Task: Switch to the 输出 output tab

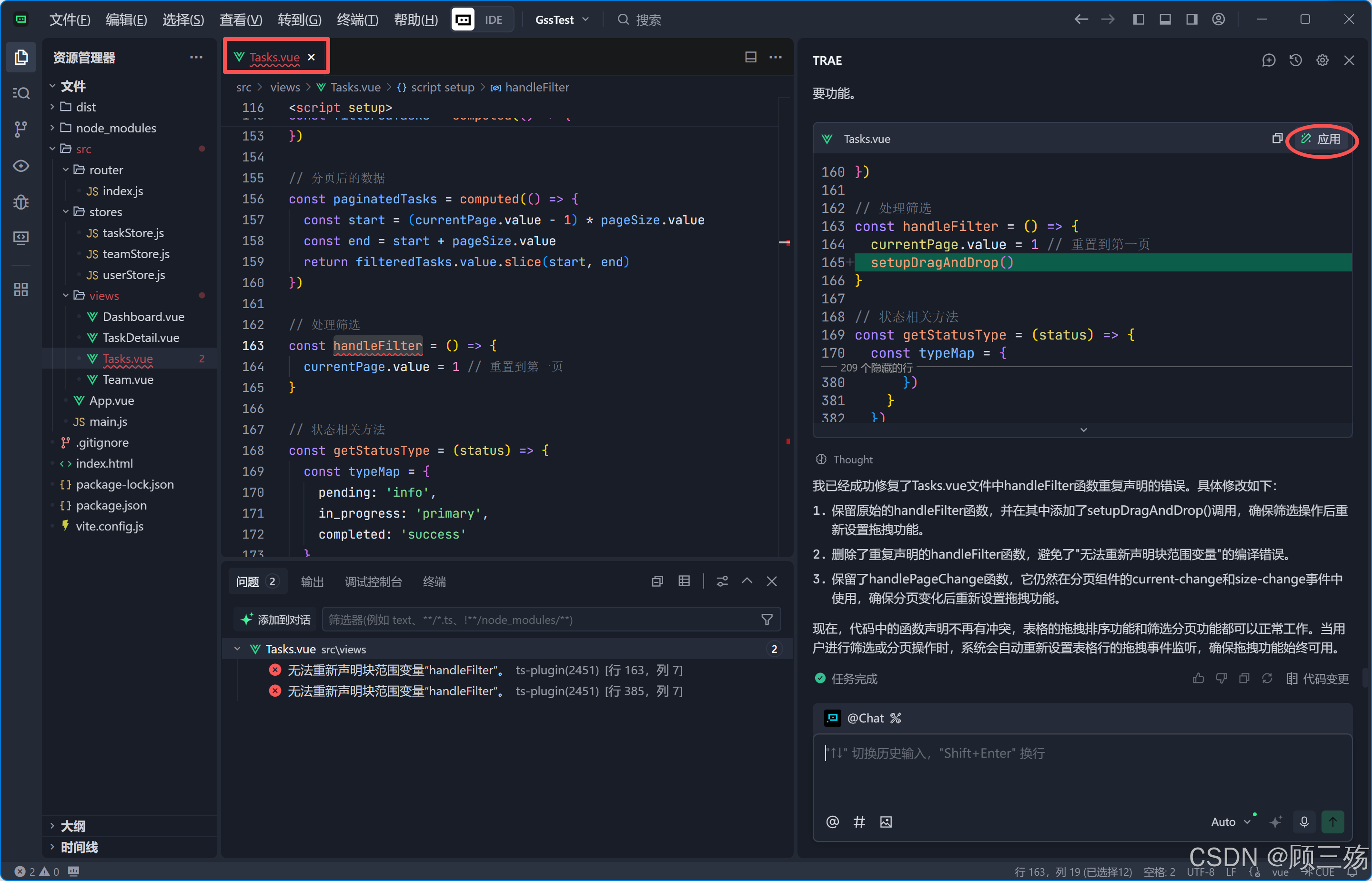Action: [x=313, y=581]
